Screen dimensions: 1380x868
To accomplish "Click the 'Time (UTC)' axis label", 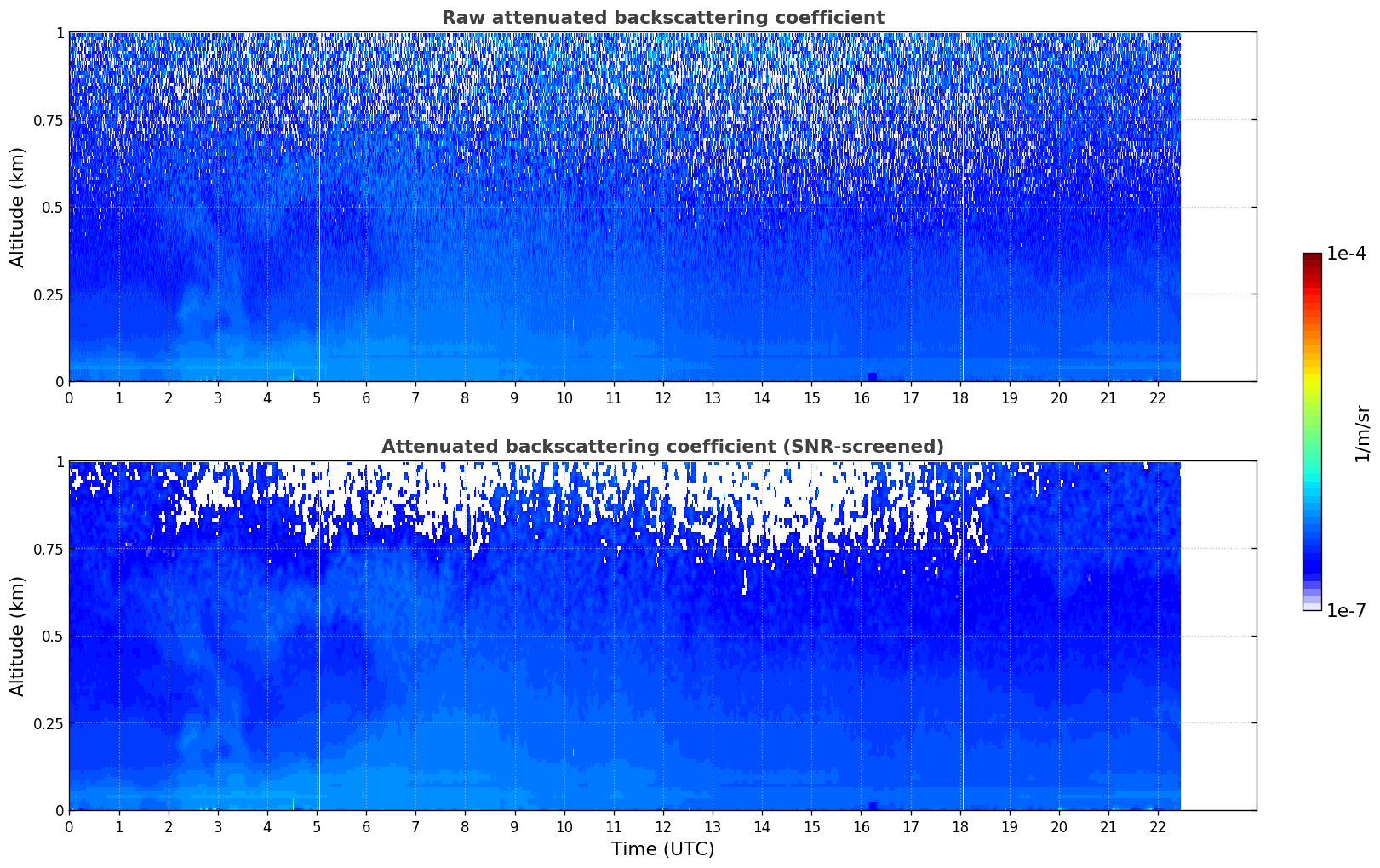I will 662,849.
